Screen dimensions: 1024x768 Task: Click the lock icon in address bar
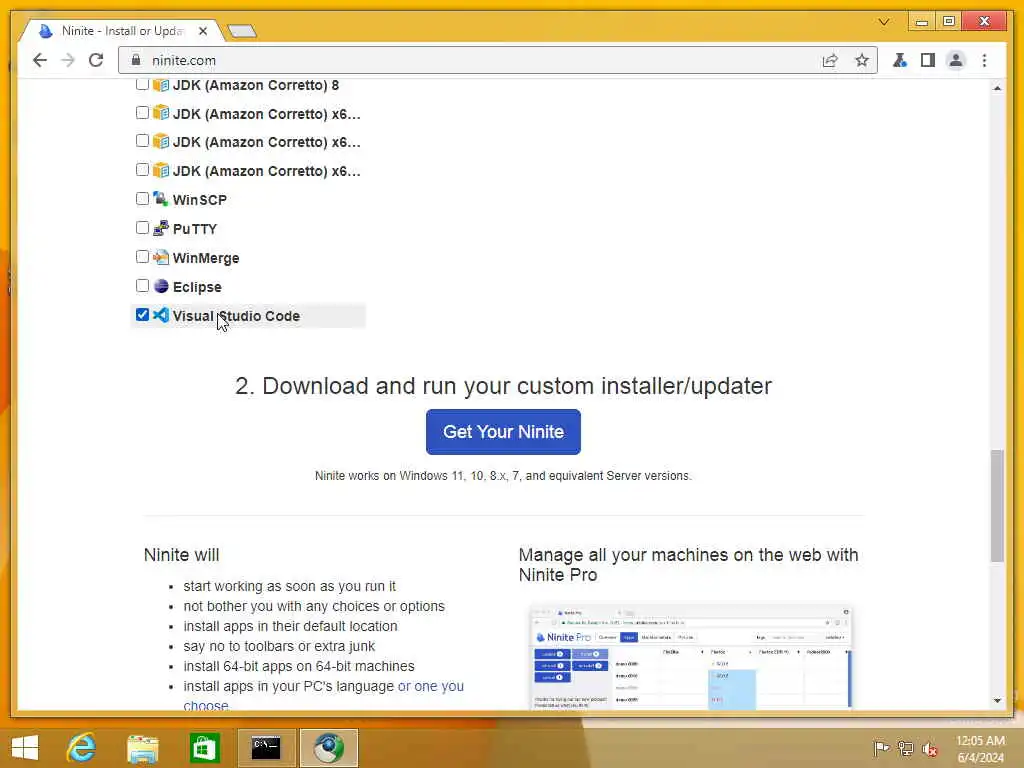point(136,60)
